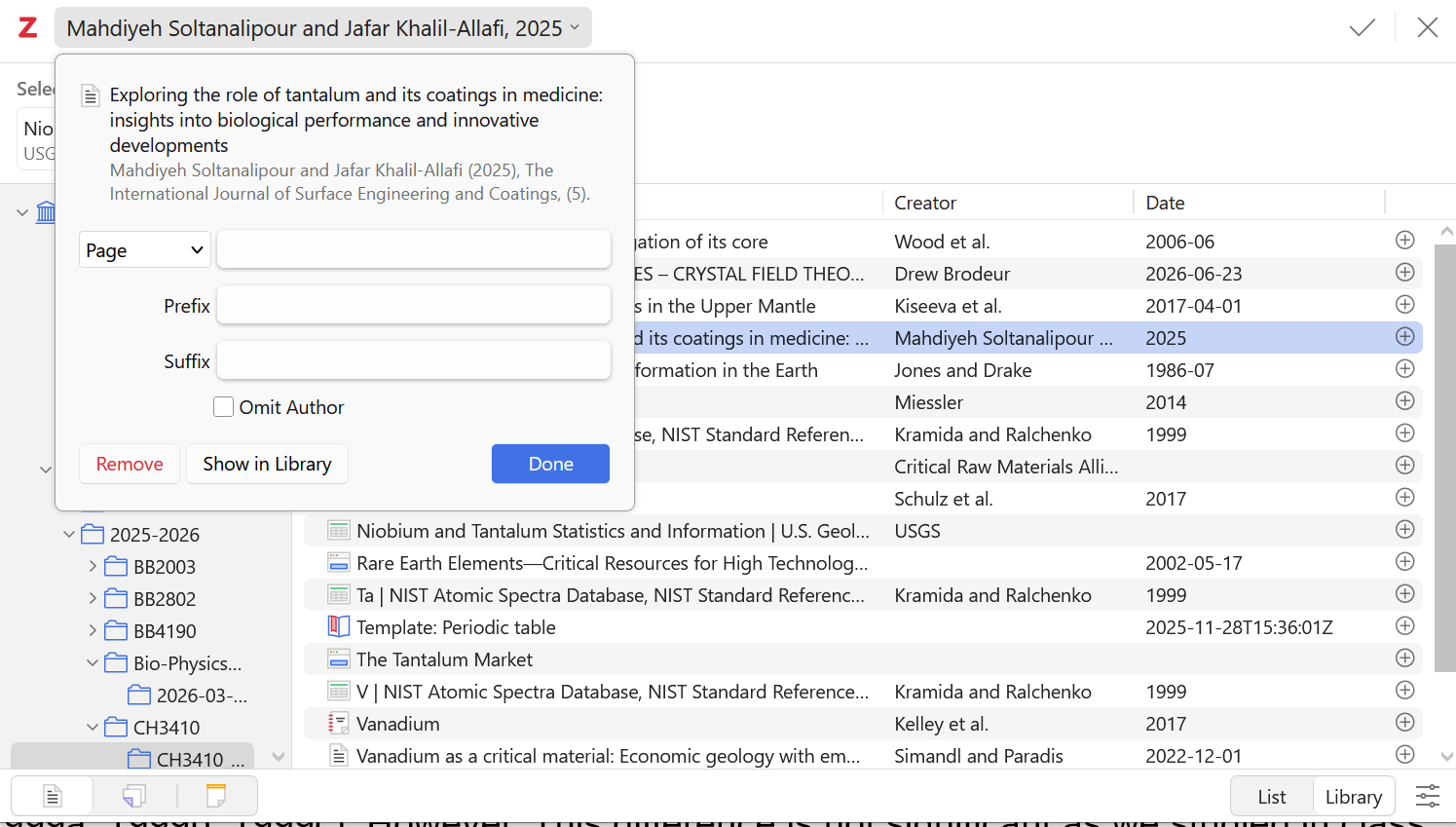Click plus icon for Vanadium as a critical material row
This screenshot has height=827, width=1456.
tap(1404, 754)
